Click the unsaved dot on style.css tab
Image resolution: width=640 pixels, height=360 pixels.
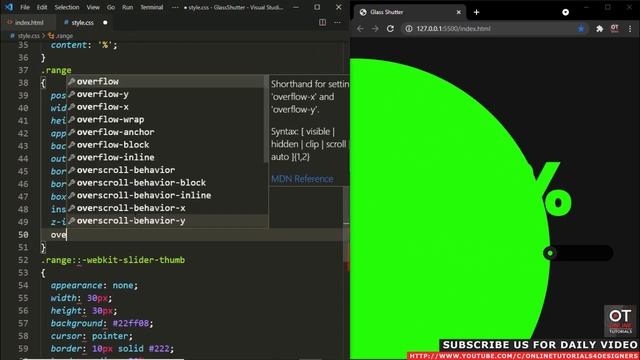click(x=105, y=22)
